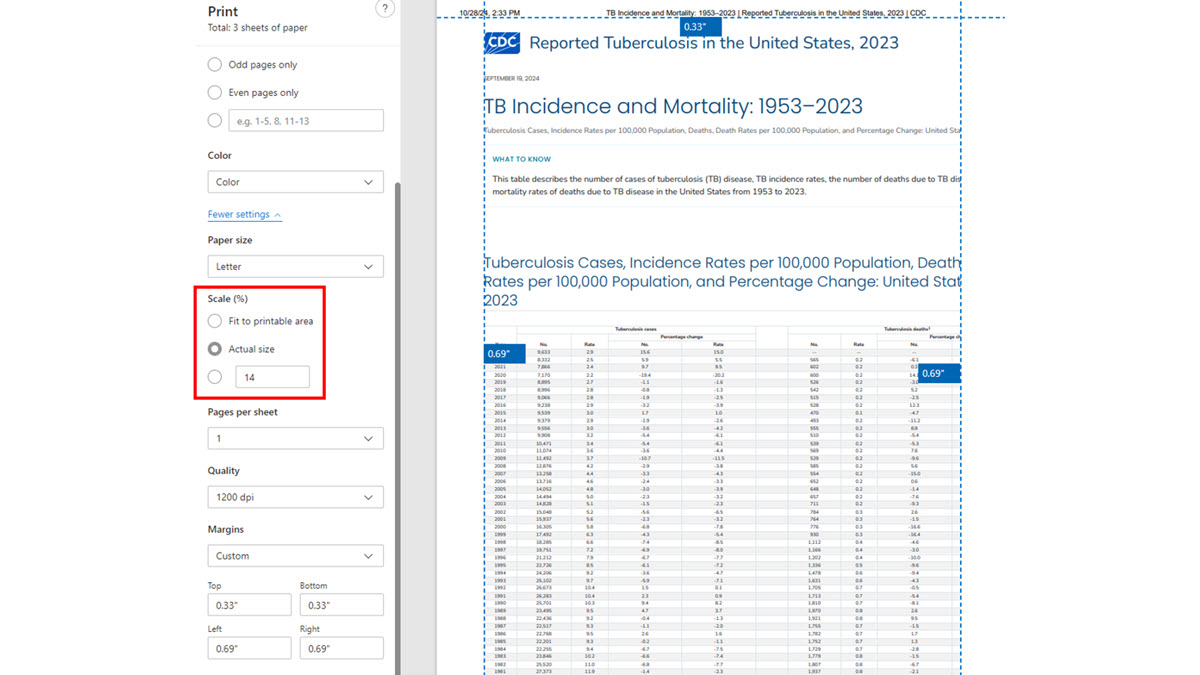Open the Pages per sheet dropdown

coord(295,438)
